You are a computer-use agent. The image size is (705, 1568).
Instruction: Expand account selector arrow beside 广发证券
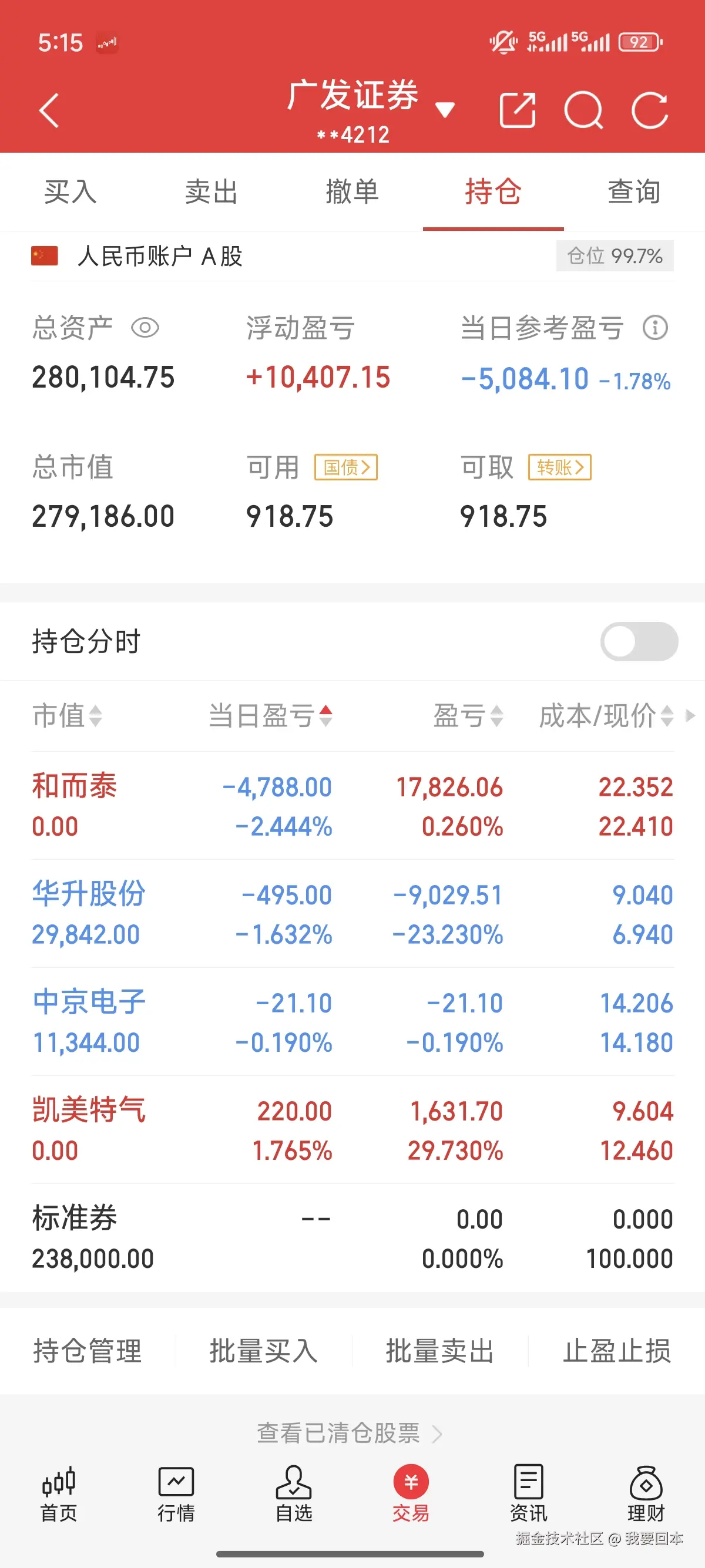coord(445,110)
